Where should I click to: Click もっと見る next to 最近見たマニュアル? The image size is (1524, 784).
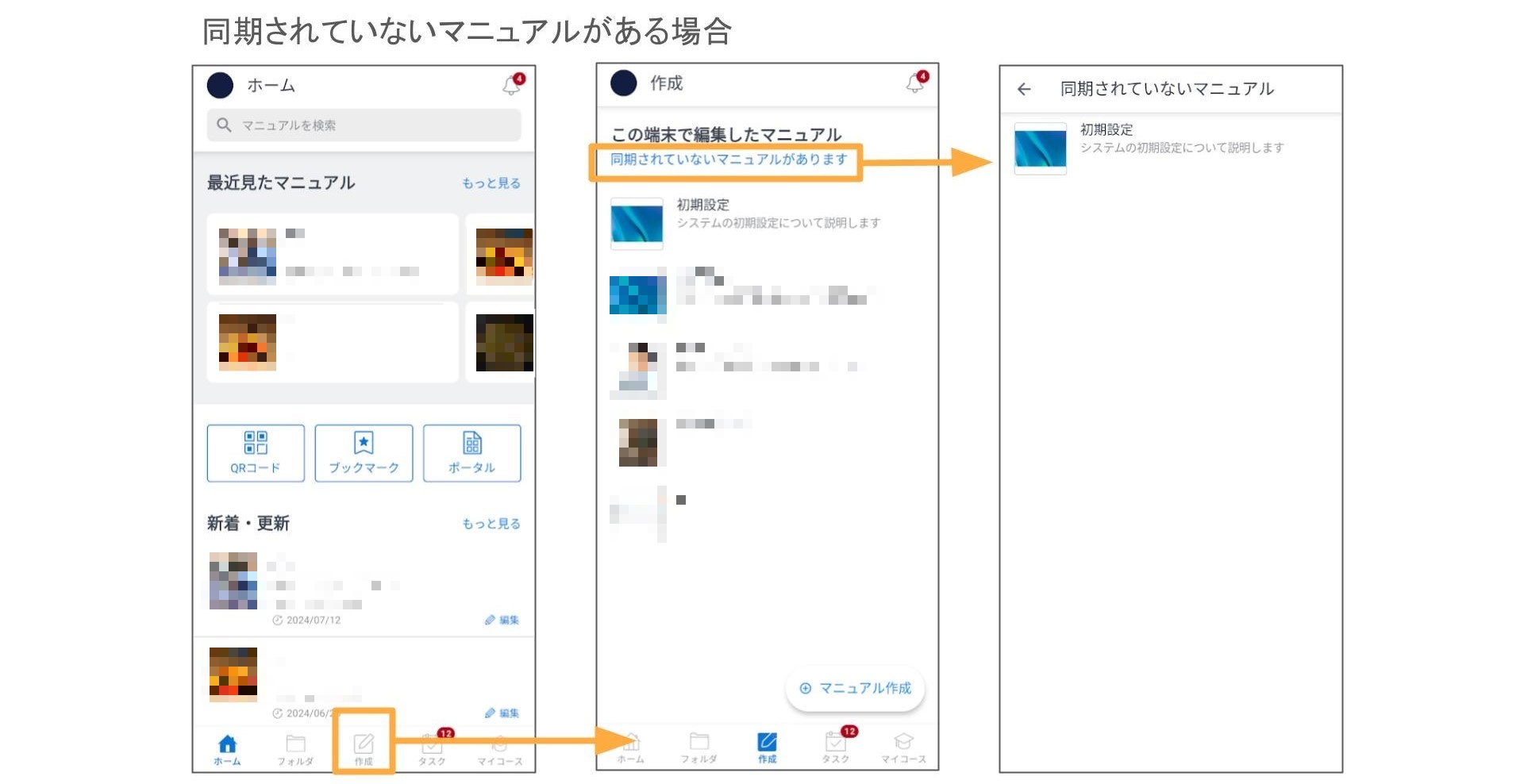(491, 183)
